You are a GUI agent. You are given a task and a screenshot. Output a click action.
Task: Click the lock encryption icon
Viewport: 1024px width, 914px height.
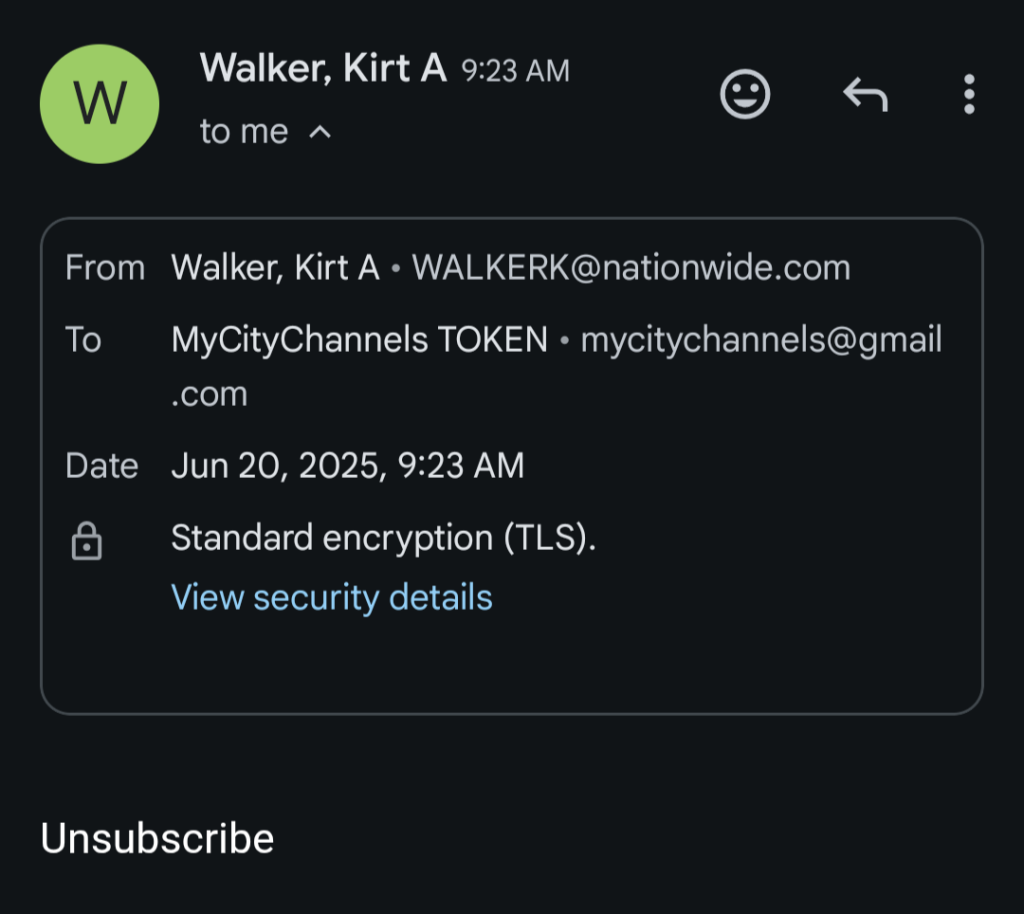87,541
